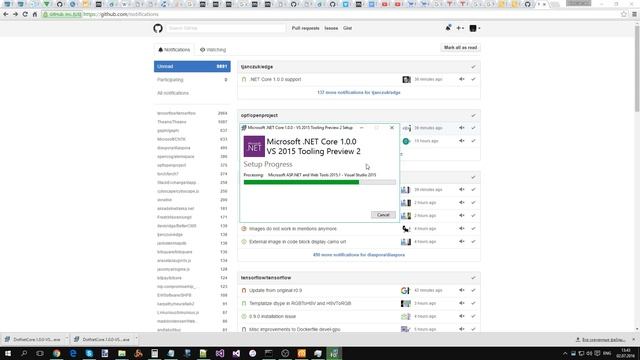Select the Unread filter
640x360 pixels.
point(192,67)
